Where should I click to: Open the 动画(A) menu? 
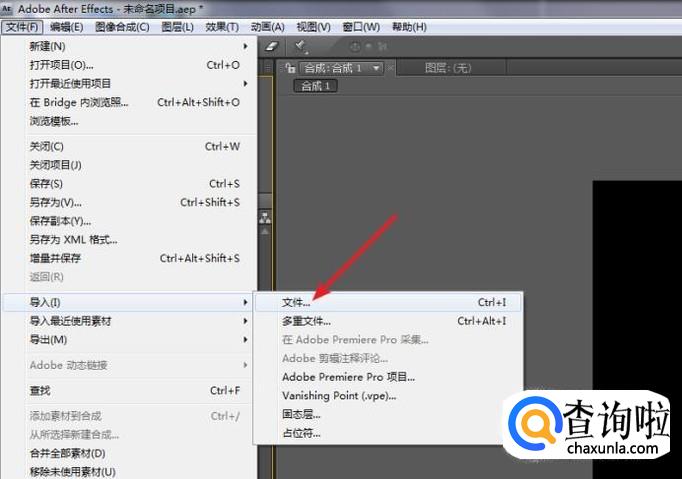[267, 27]
